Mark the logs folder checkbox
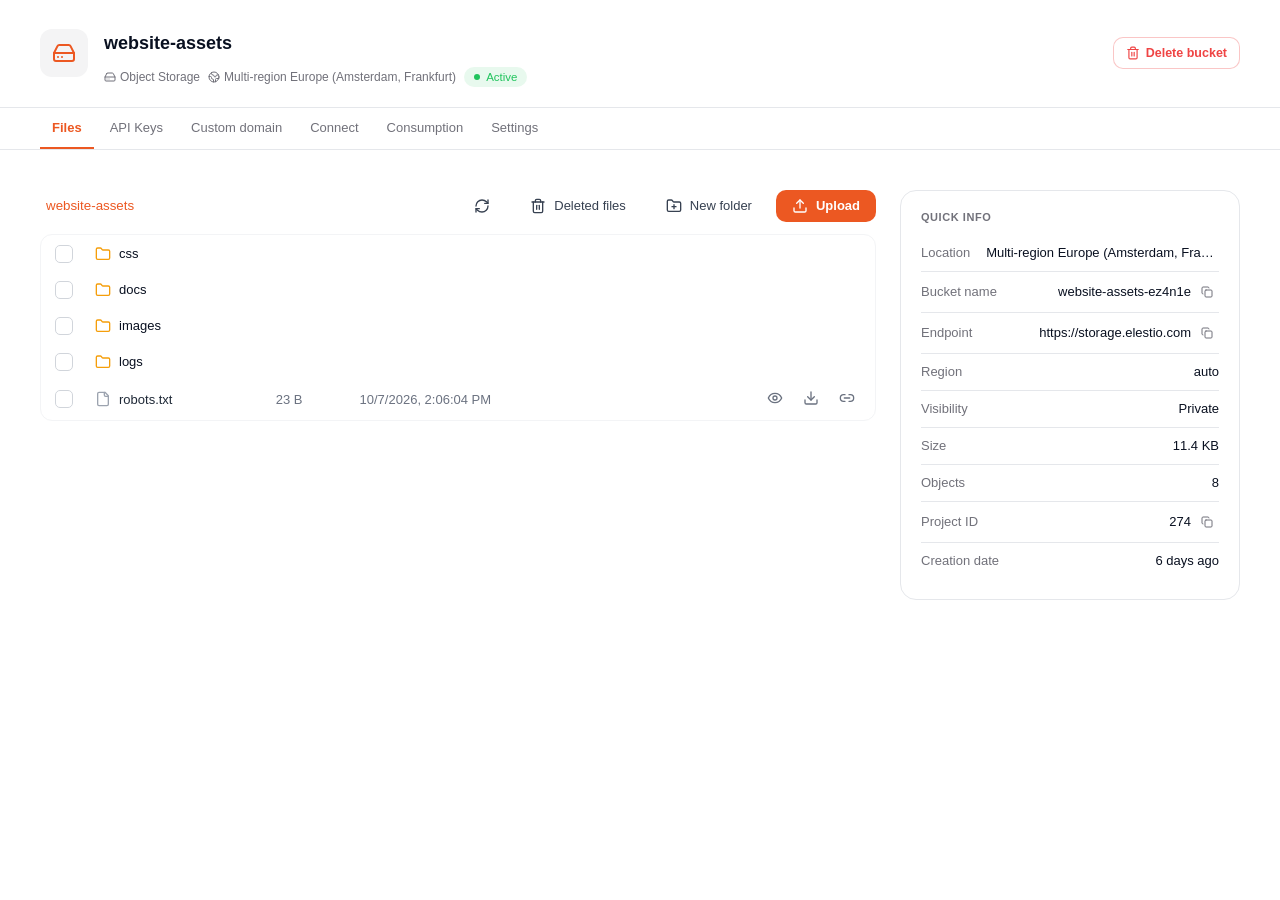This screenshot has height=900, width=1280. tap(64, 362)
